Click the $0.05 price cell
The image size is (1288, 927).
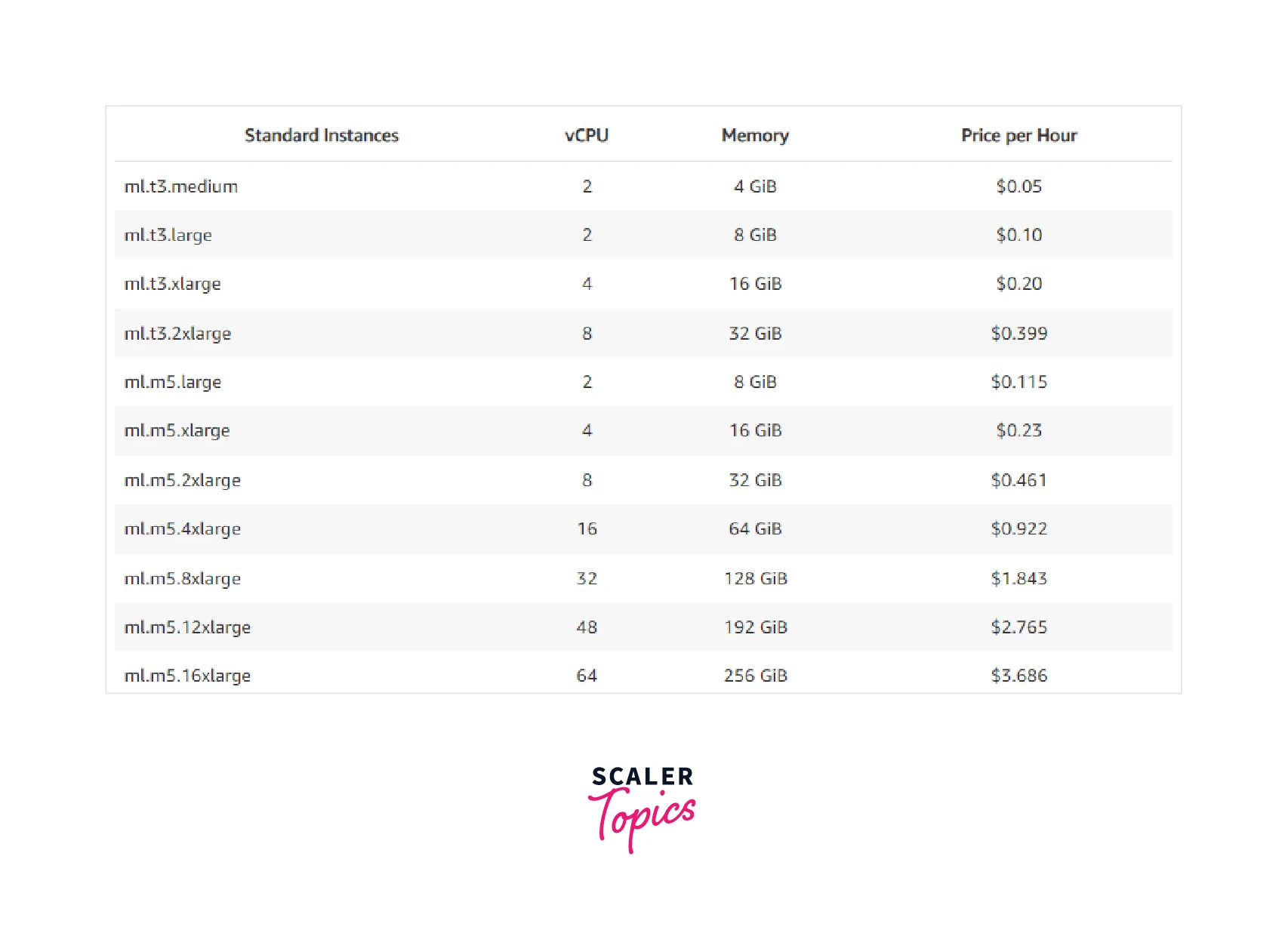[1018, 186]
